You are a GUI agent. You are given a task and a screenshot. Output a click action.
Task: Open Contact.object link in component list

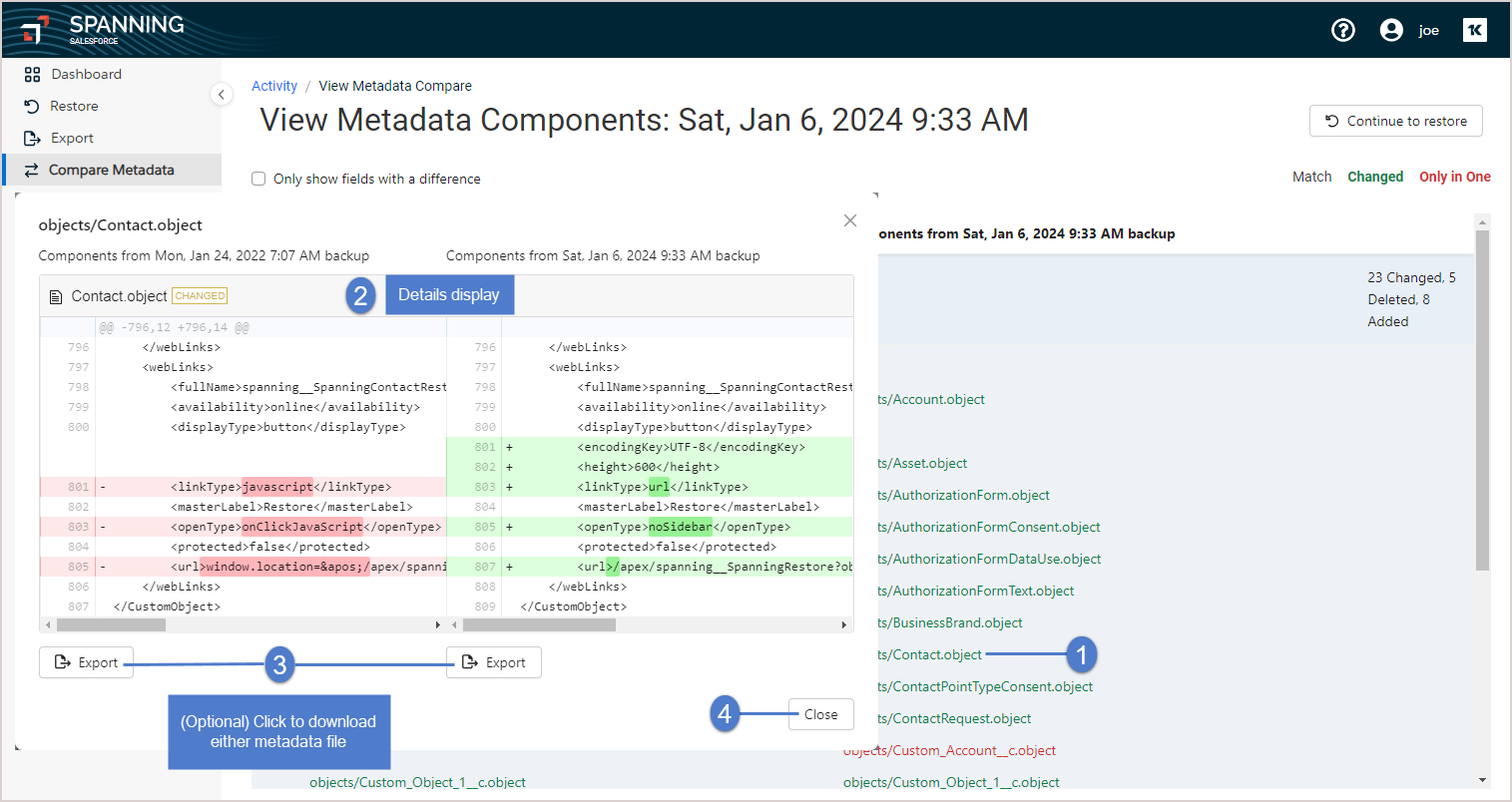pyautogui.click(x=930, y=654)
